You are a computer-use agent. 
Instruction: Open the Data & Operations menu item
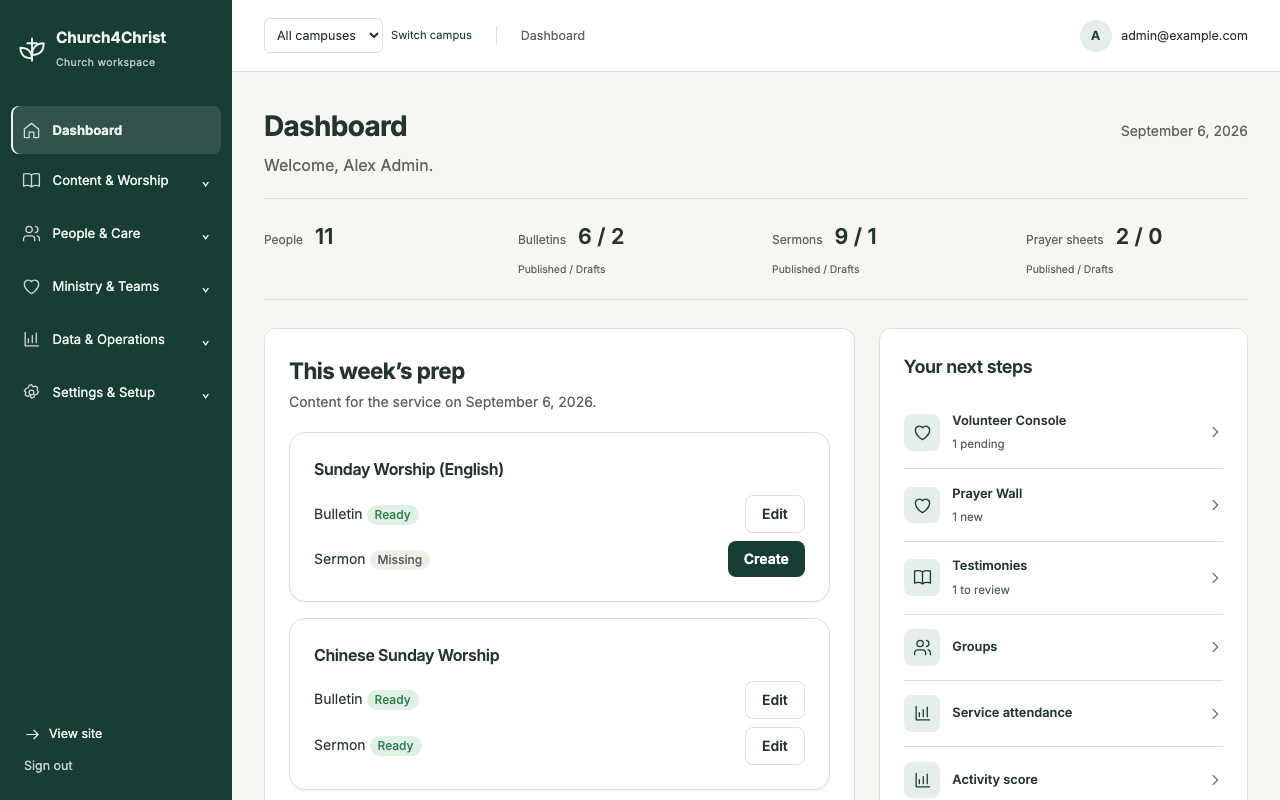(x=116, y=339)
